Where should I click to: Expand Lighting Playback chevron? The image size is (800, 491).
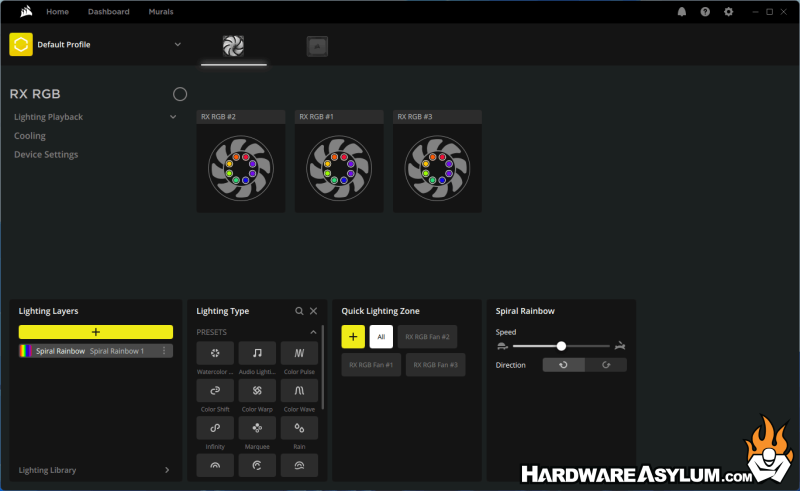point(173,117)
